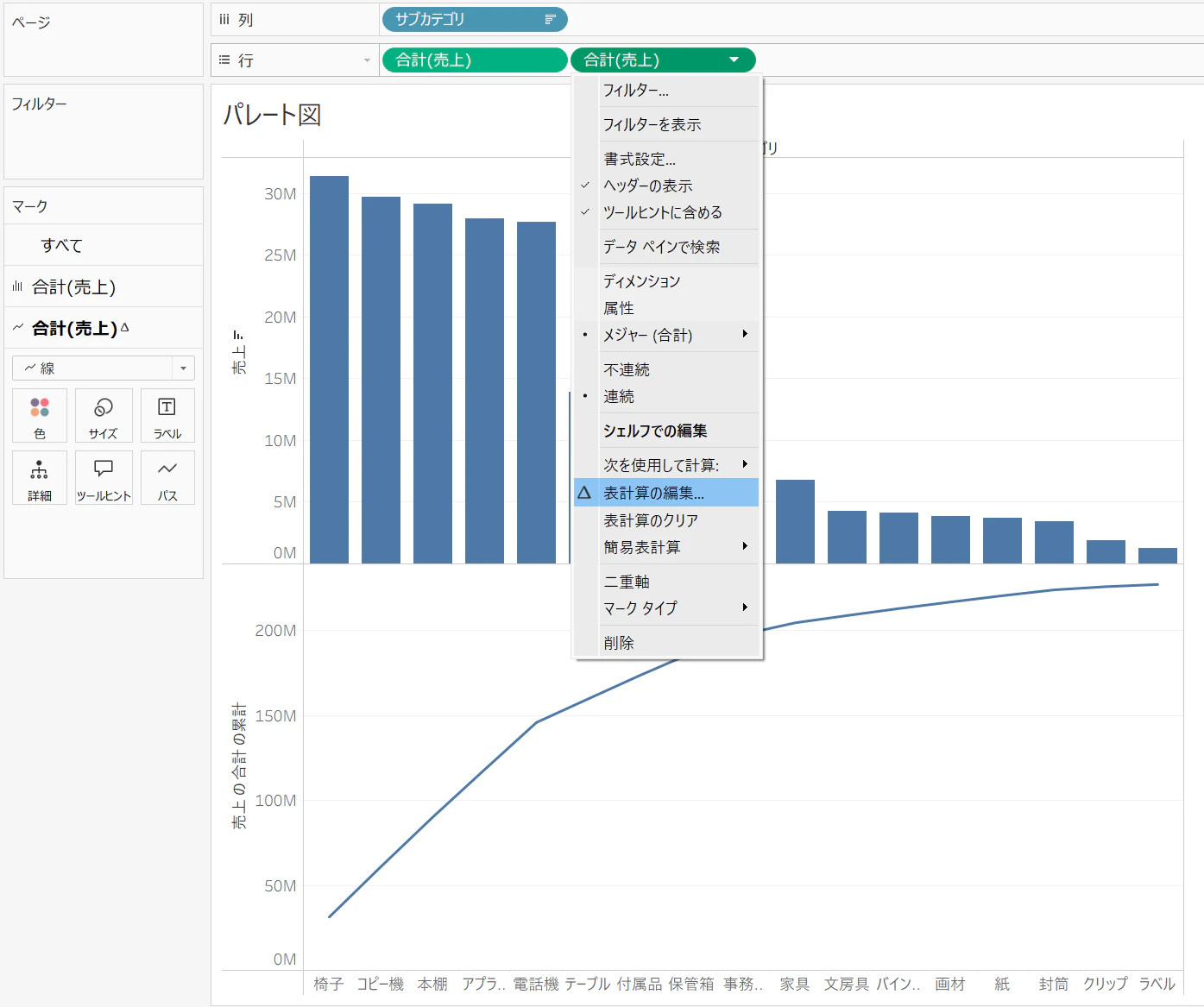
Task: Click the コピー機 bar in the chart
Action: pyautogui.click(x=381, y=380)
